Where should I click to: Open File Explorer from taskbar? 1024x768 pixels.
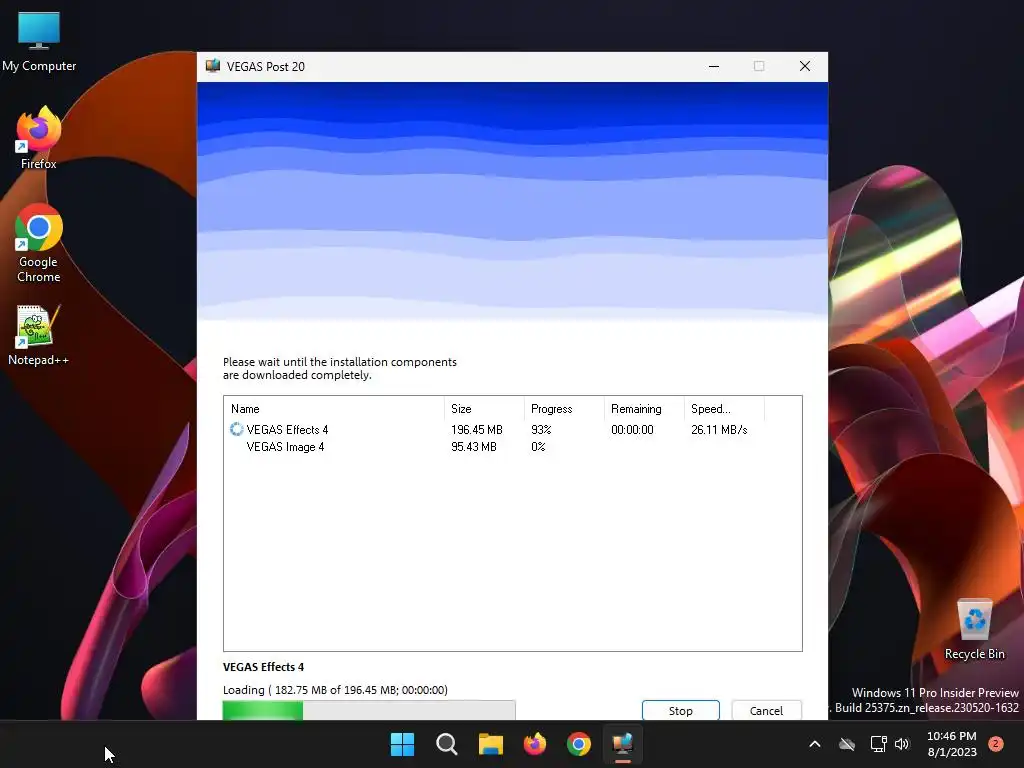coord(490,744)
